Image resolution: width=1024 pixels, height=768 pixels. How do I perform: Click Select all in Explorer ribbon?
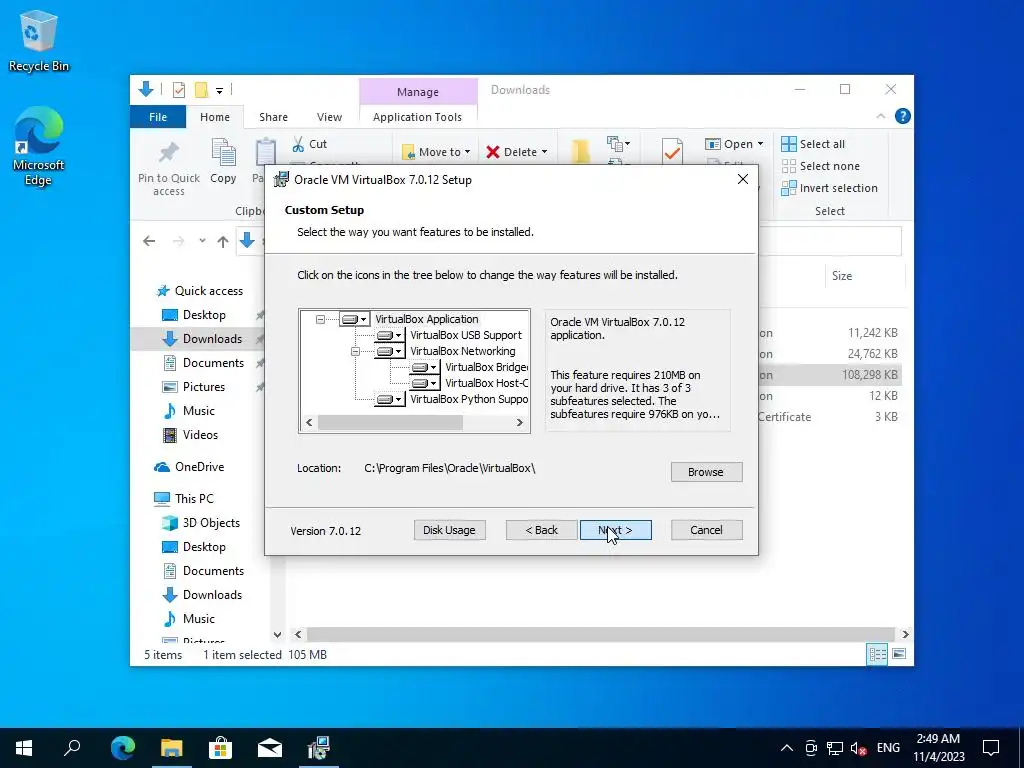pos(813,144)
